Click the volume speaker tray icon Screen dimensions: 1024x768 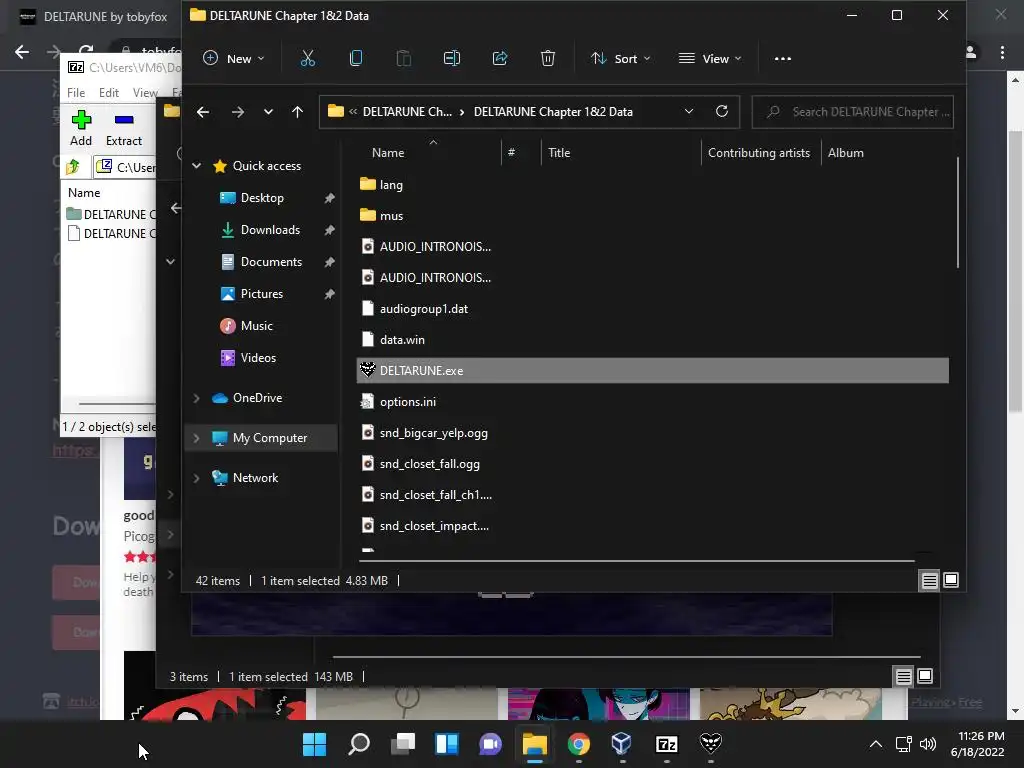[x=927, y=744]
